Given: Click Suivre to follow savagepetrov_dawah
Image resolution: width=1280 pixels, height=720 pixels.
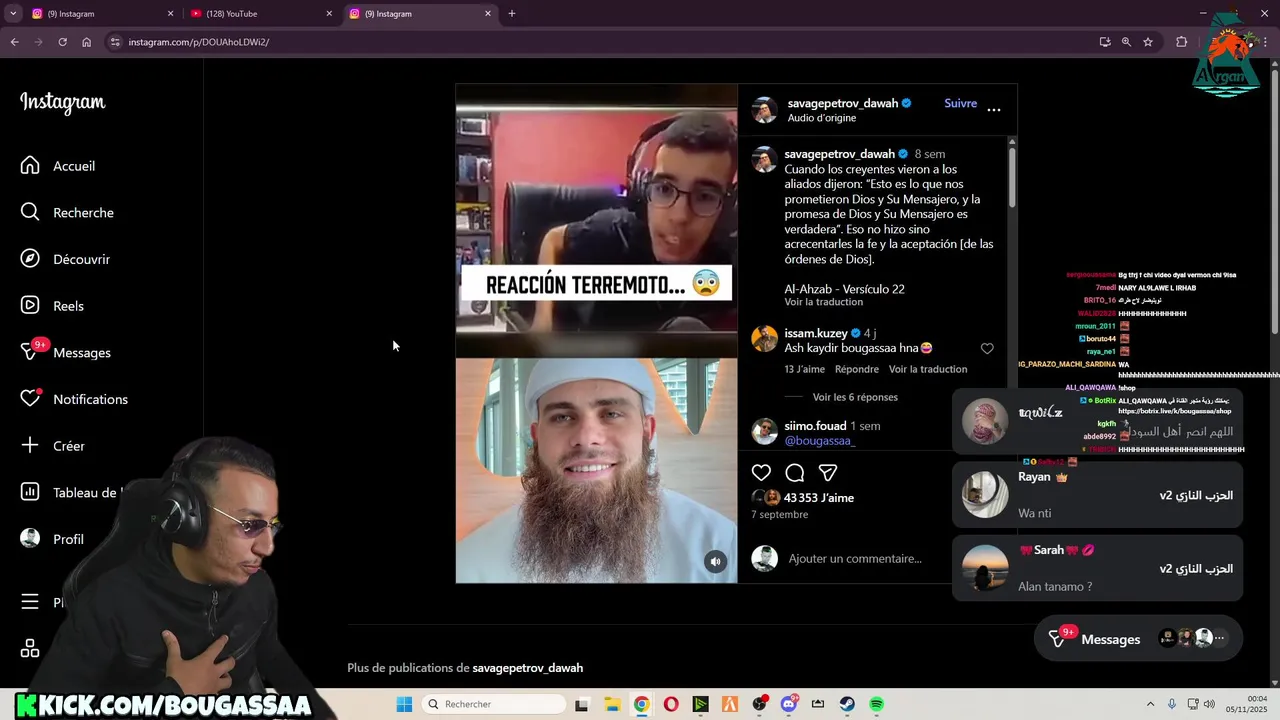Looking at the screenshot, I should [960, 103].
